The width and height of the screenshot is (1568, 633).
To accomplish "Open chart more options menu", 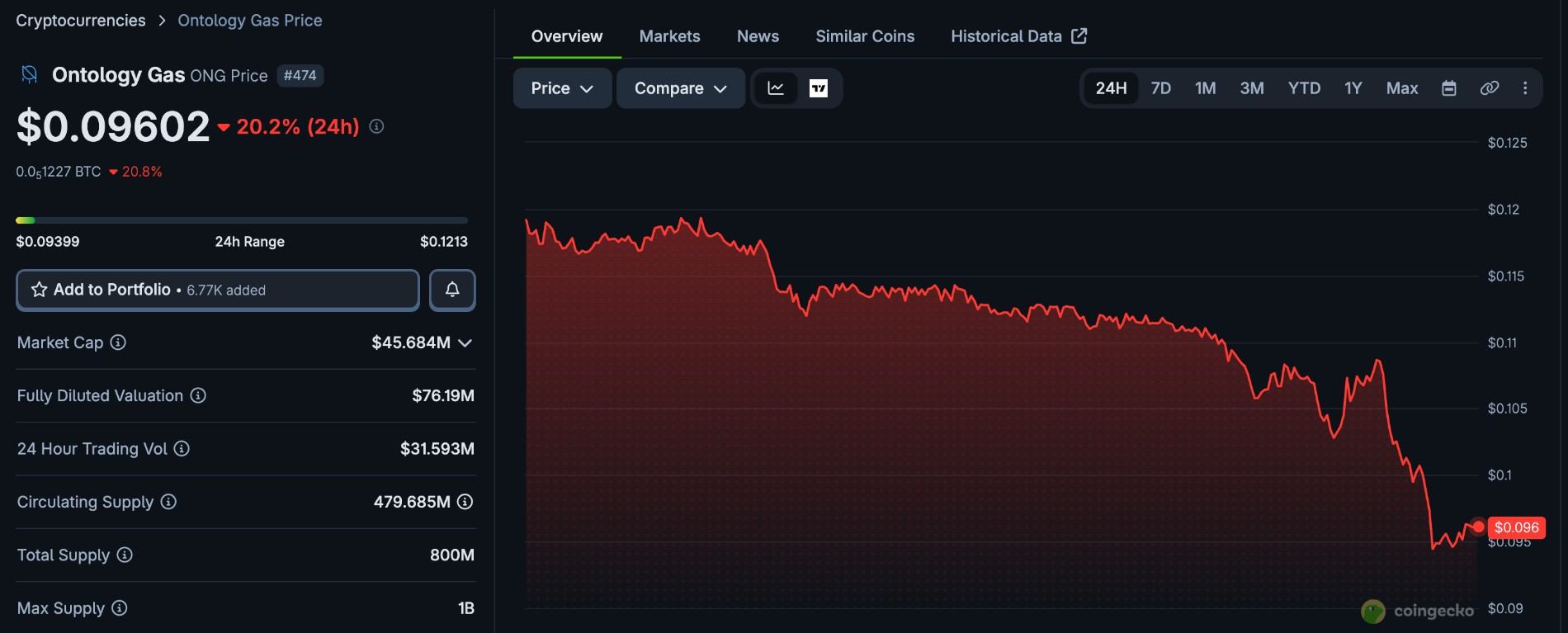I will tap(1525, 88).
